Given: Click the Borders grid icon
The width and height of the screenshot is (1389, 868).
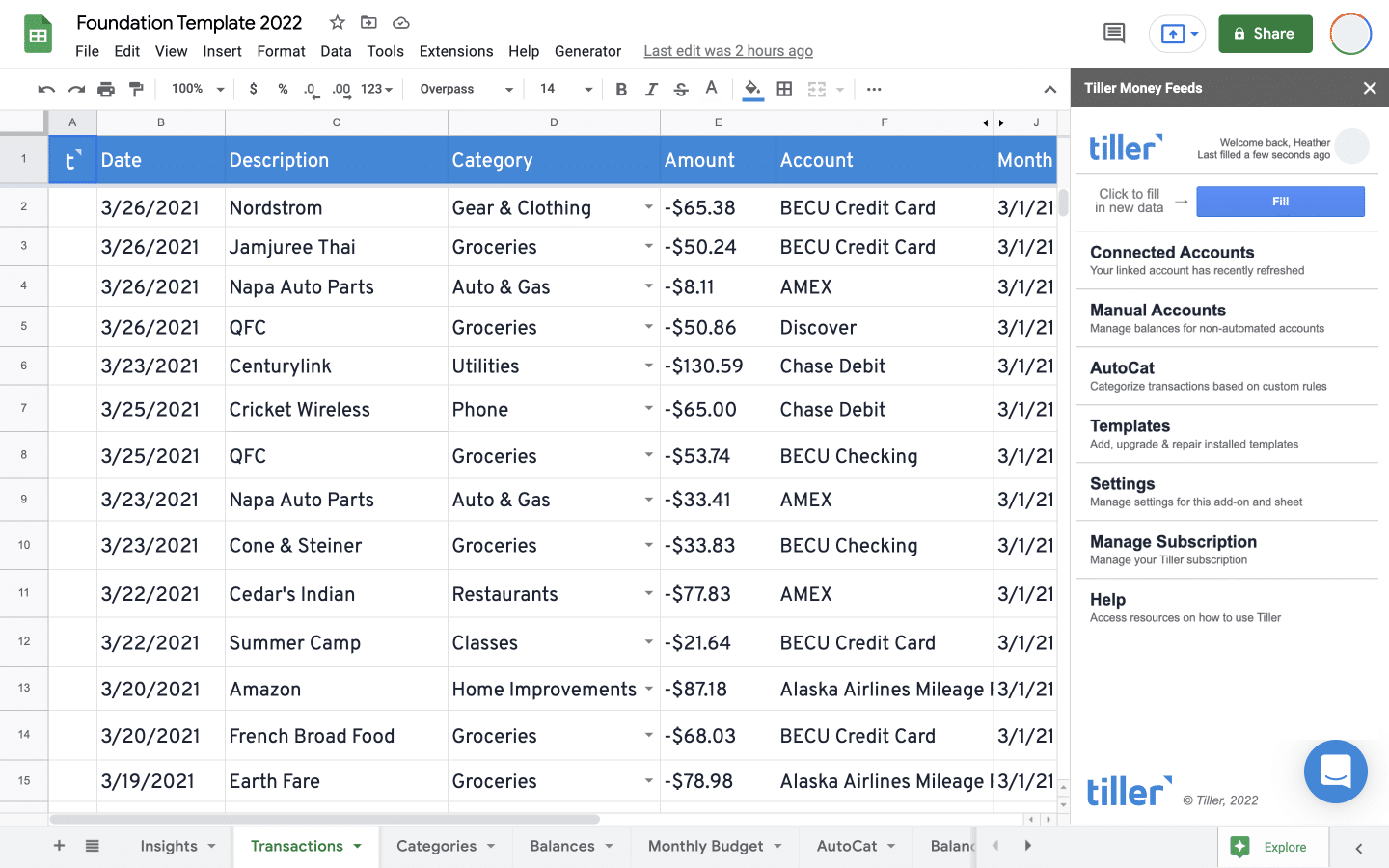Looking at the screenshot, I should tap(784, 89).
